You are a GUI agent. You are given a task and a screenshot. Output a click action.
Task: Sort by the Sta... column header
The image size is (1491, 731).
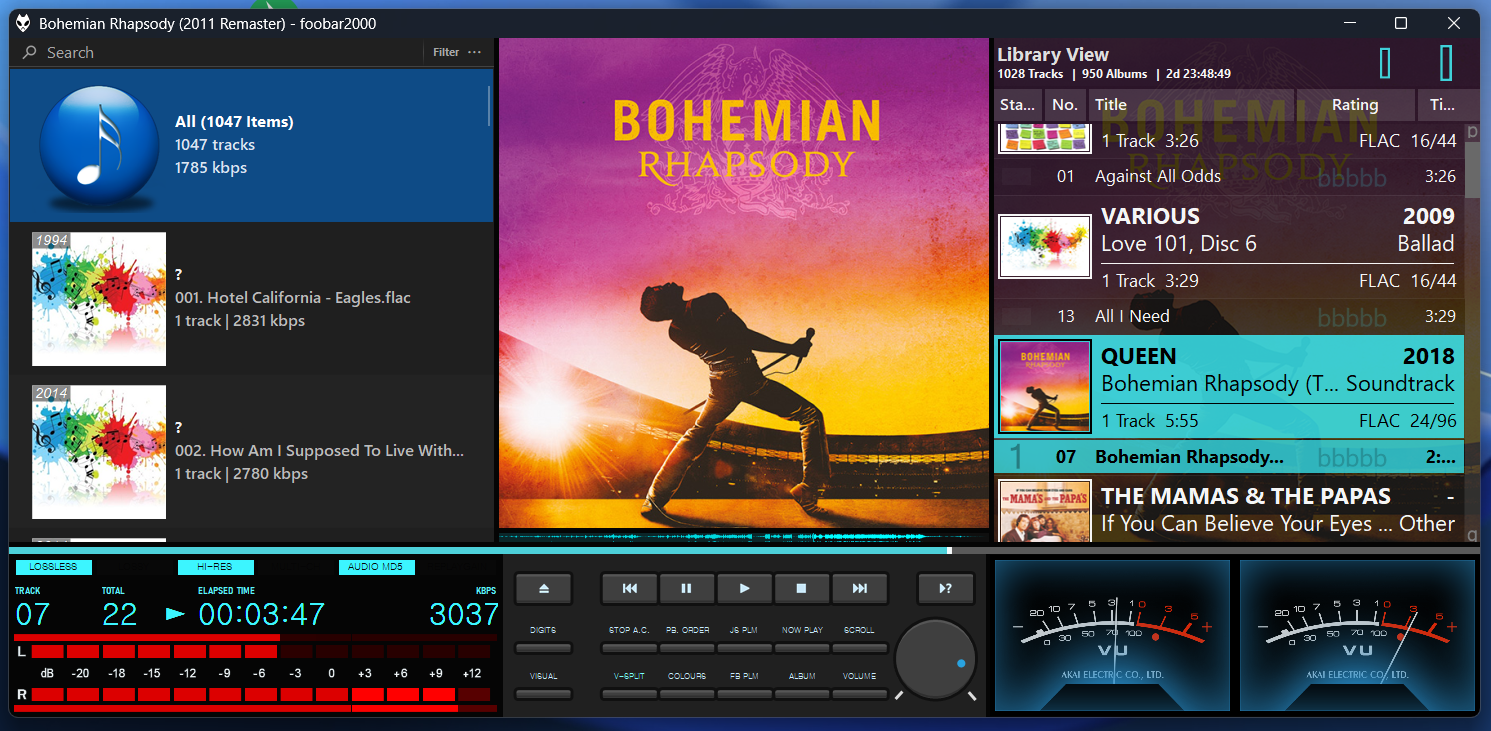tap(1018, 104)
